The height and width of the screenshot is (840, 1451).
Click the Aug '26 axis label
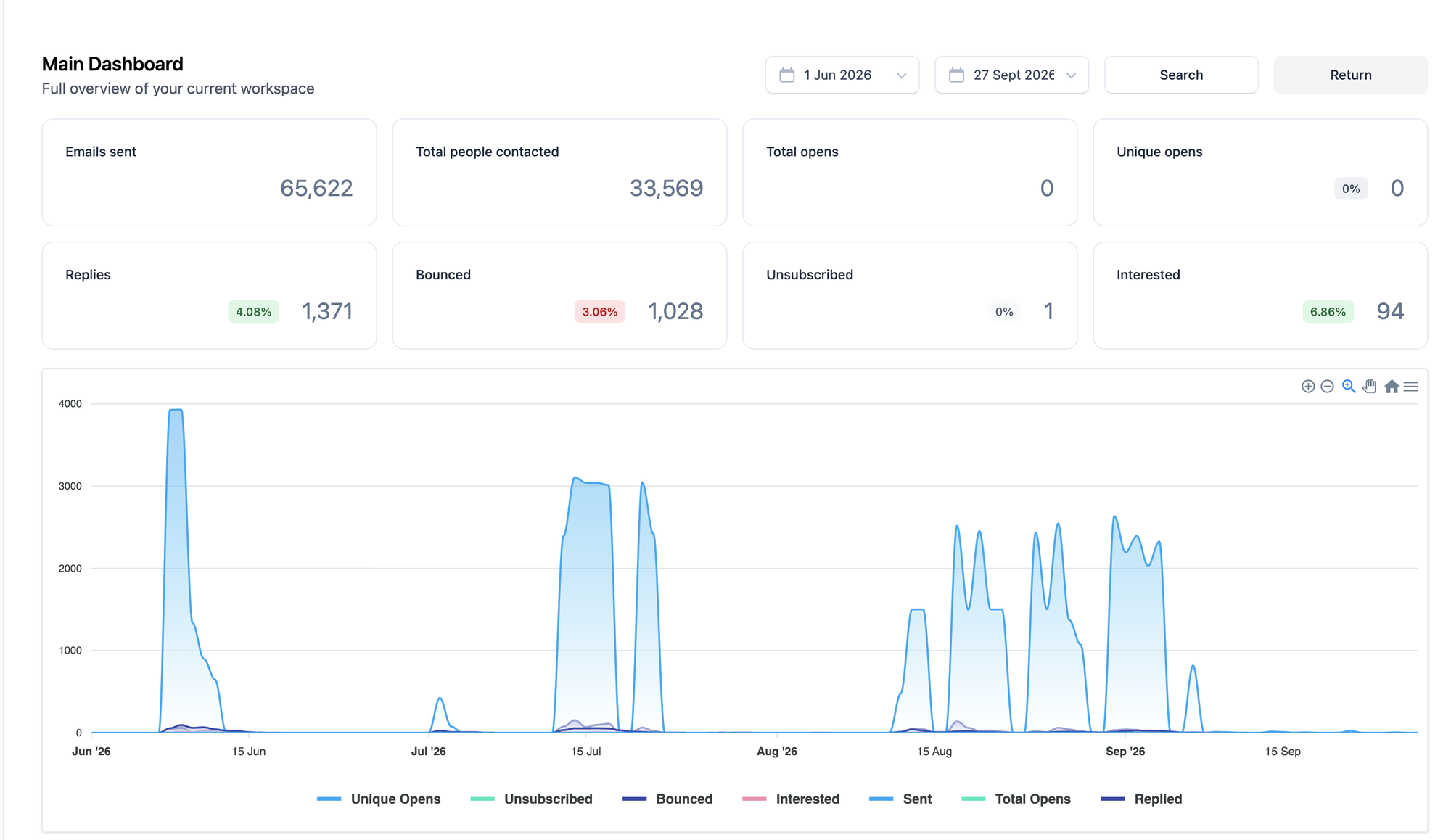(777, 752)
